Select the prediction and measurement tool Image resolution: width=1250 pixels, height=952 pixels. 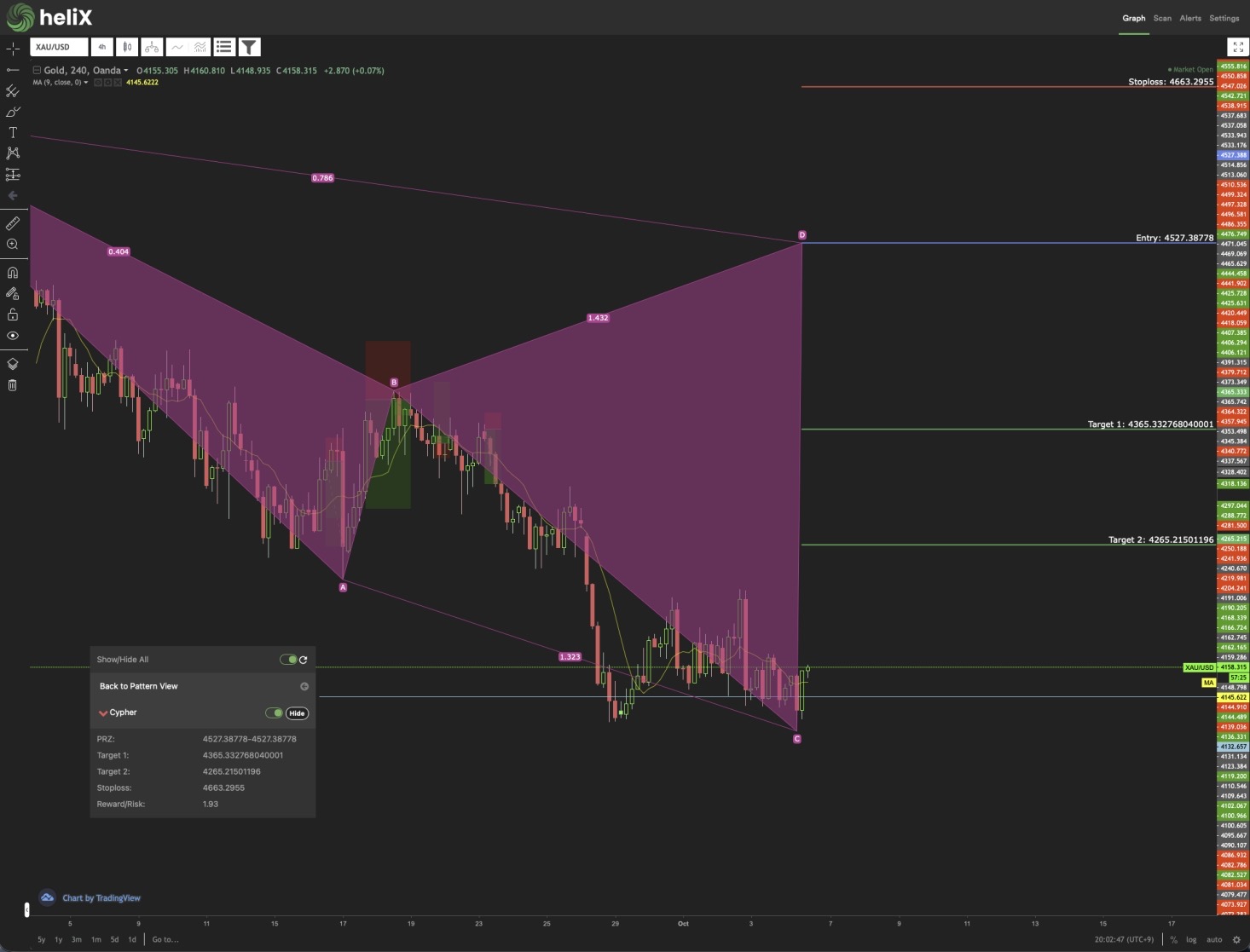[x=13, y=174]
